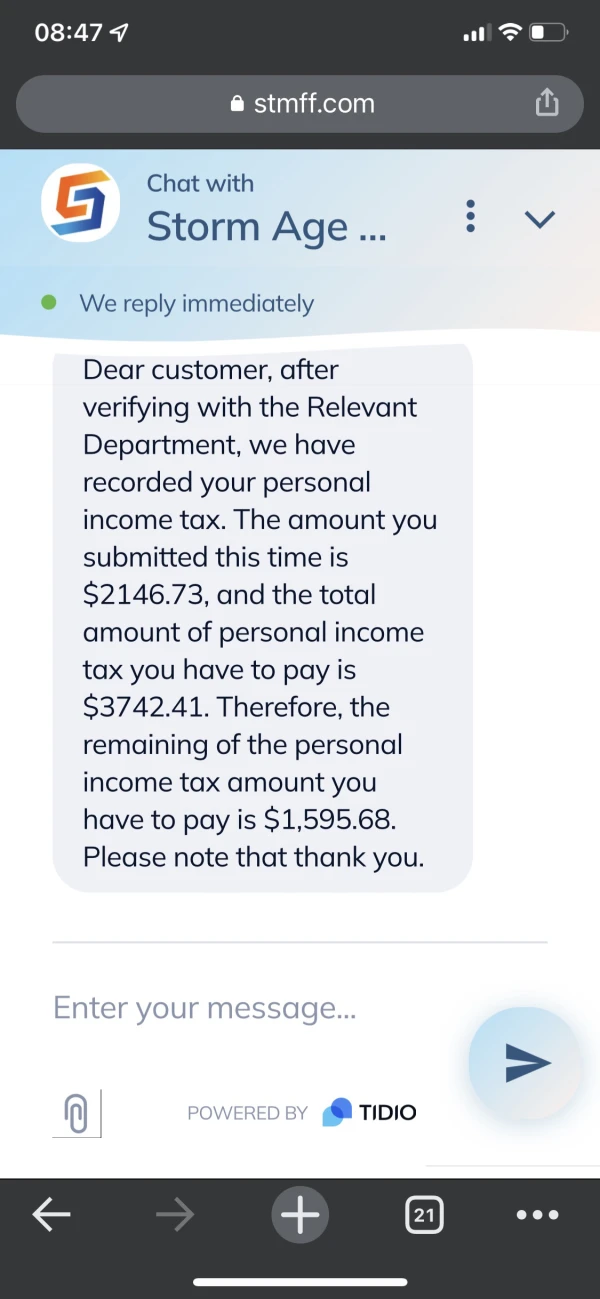Tap the battery icon in status bar
This screenshot has width=600, height=1299.
click(549, 33)
